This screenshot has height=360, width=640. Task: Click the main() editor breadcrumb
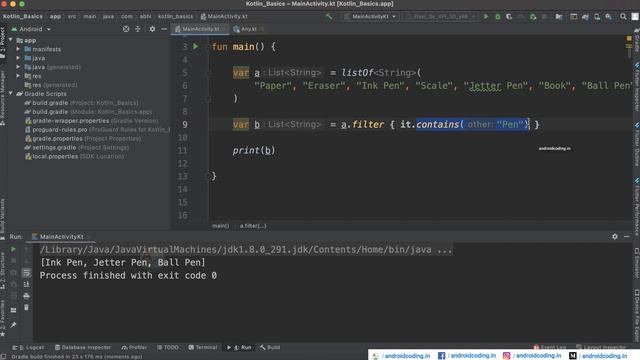click(x=220, y=226)
